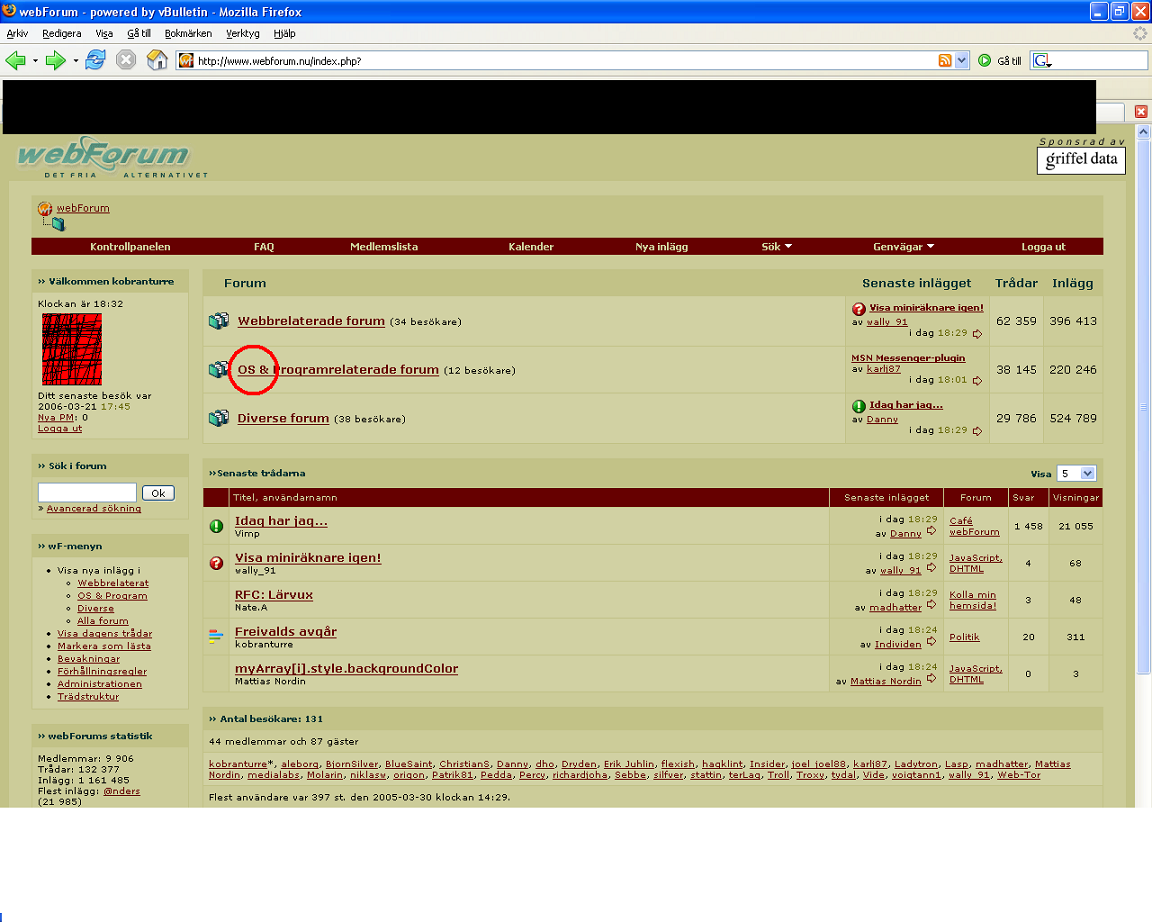Screen dimensions: 1152x922
Task: Go to last post arrow for Diverse forum
Action: click(977, 431)
